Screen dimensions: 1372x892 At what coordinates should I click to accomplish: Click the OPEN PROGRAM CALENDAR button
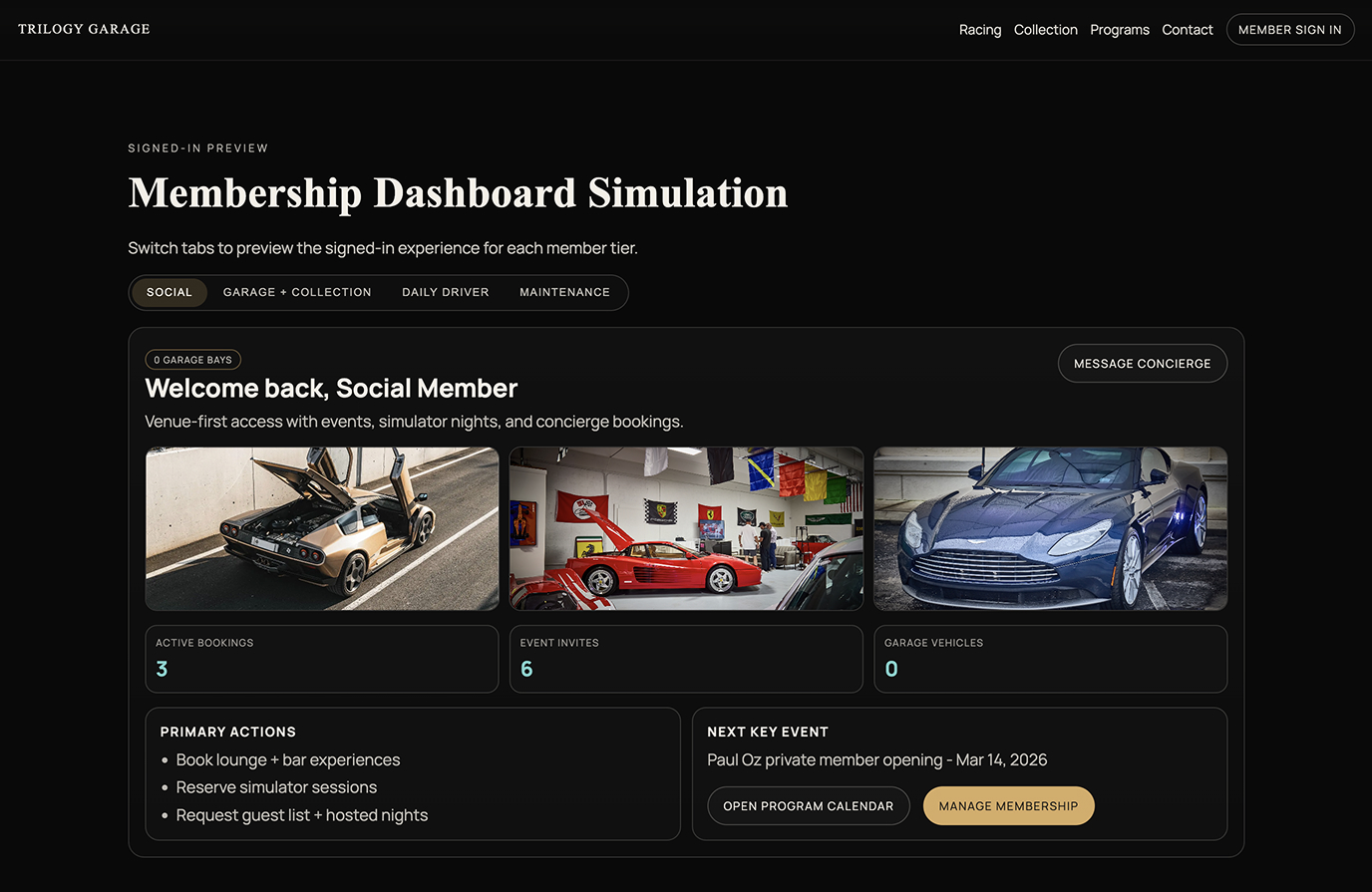pos(809,805)
